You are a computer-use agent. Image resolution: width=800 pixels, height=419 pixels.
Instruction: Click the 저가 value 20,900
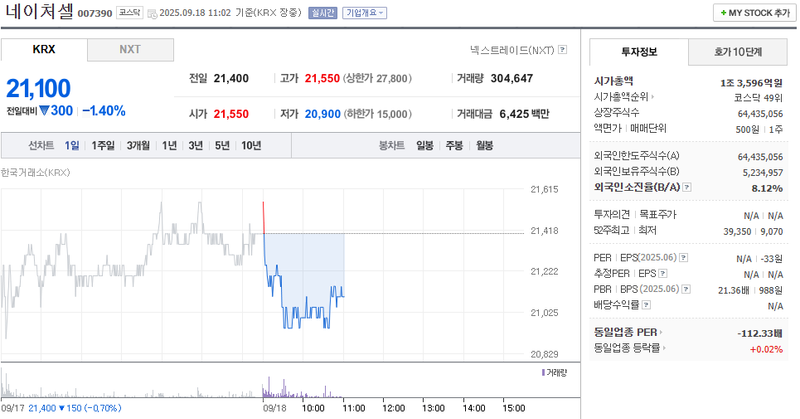(x=322, y=114)
